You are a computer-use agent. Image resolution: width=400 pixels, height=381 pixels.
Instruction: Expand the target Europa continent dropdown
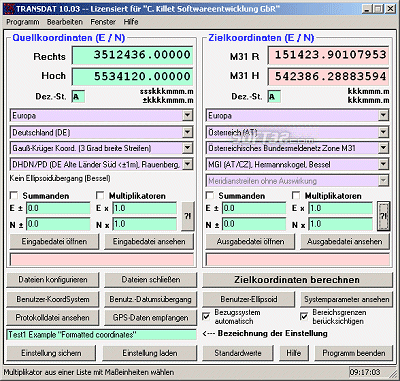383,115
